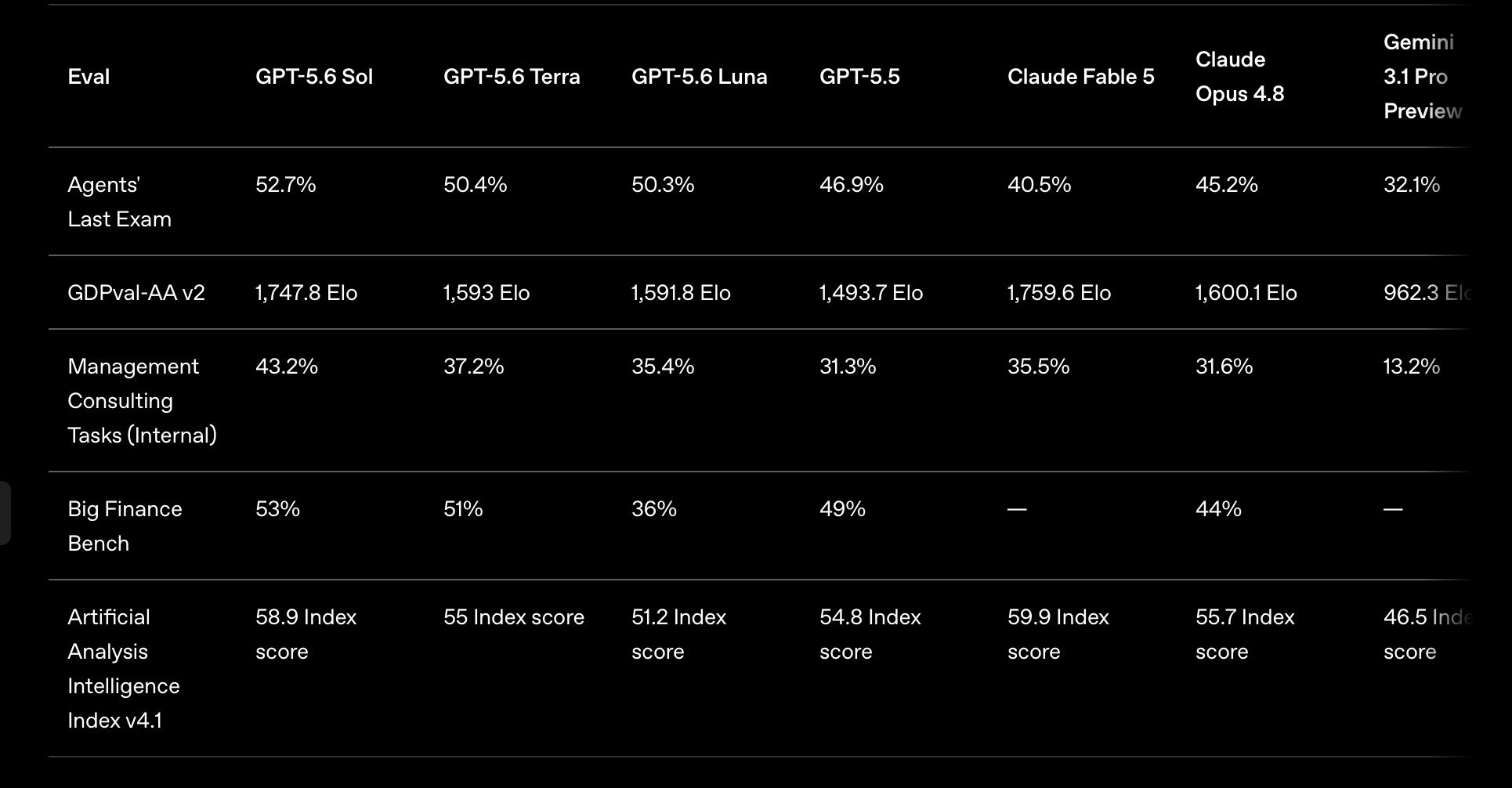This screenshot has height=788, width=1512.
Task: Click the Gemini 3.1 Pro Preview header
Action: [1423, 77]
